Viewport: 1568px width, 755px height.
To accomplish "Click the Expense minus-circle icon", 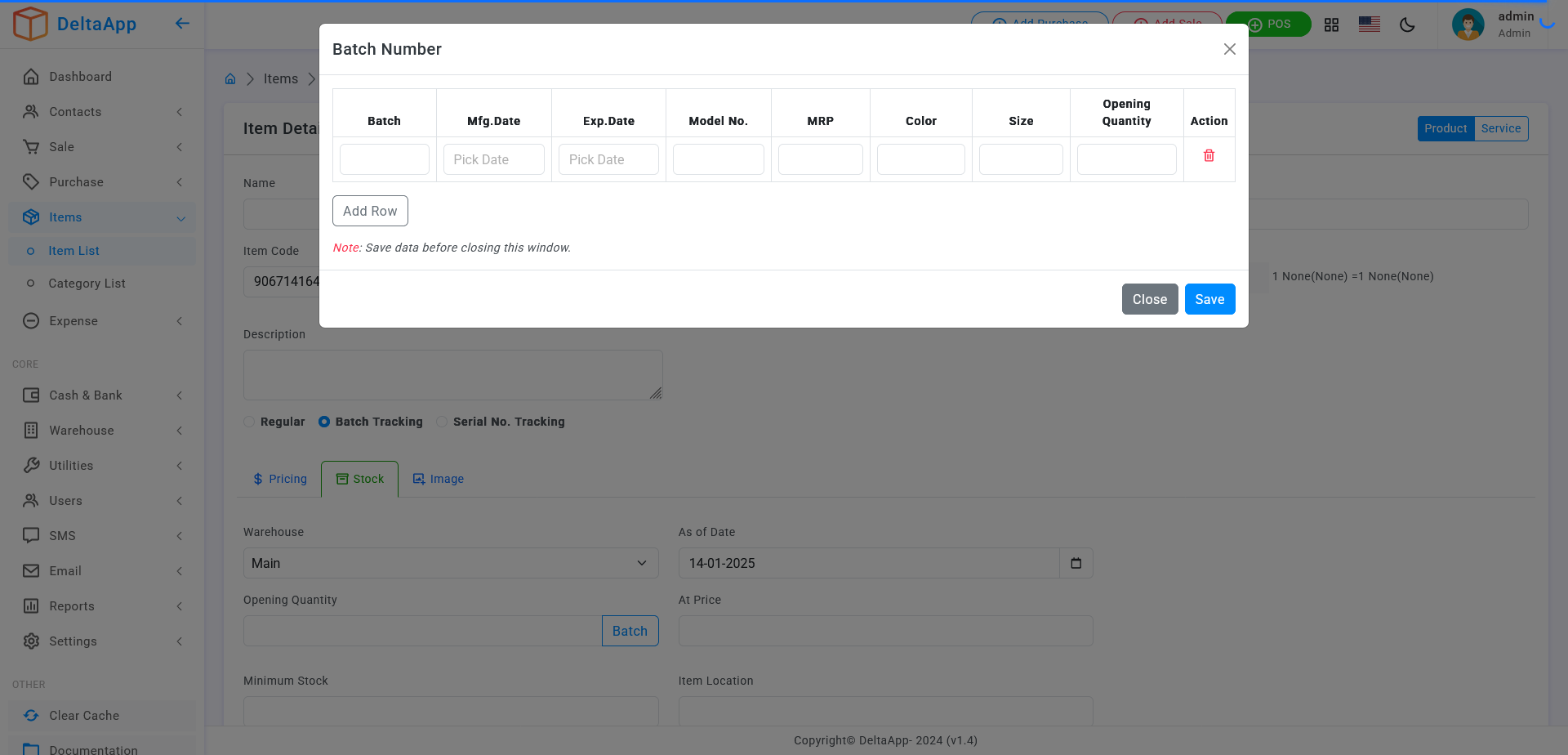I will (31, 321).
